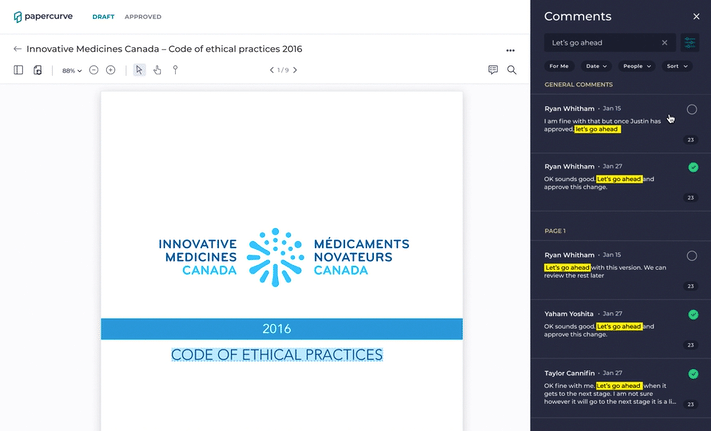Image resolution: width=711 pixels, height=431 pixels.
Task: Click the 2016 blue banner
Action: tap(282, 329)
